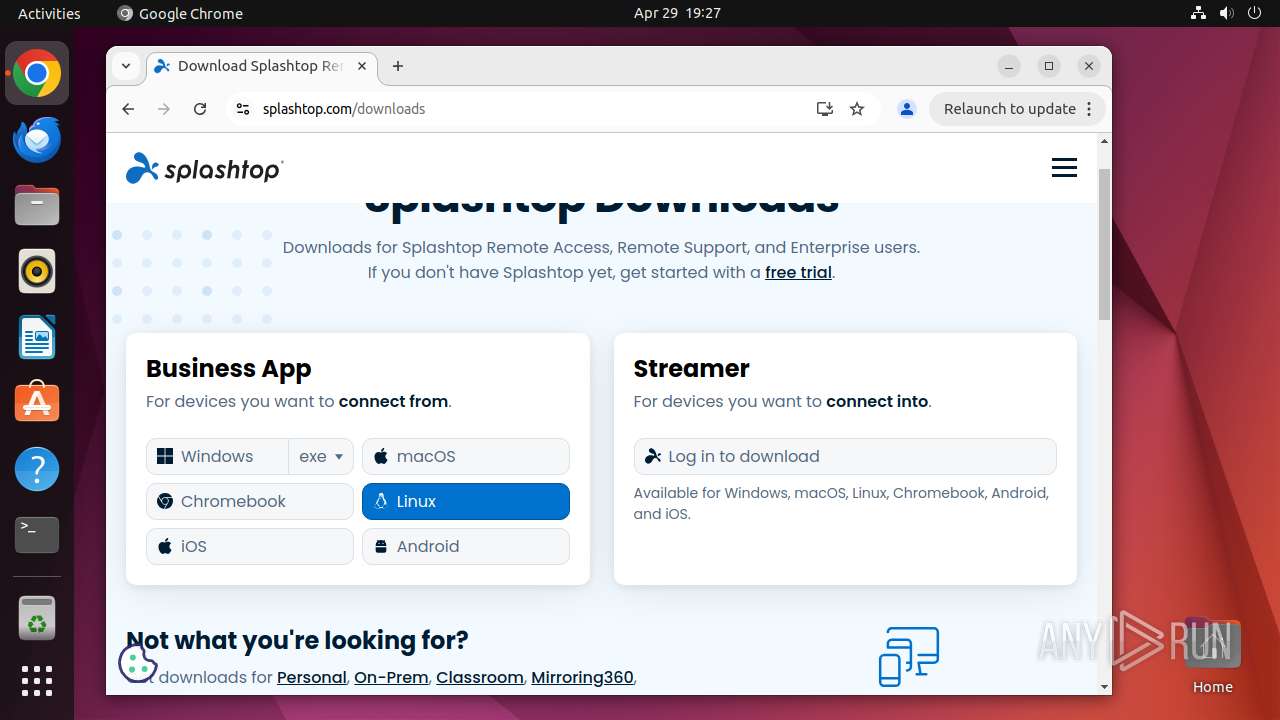Open power menu in top bar
Image resolution: width=1280 pixels, height=720 pixels.
coord(1255,13)
